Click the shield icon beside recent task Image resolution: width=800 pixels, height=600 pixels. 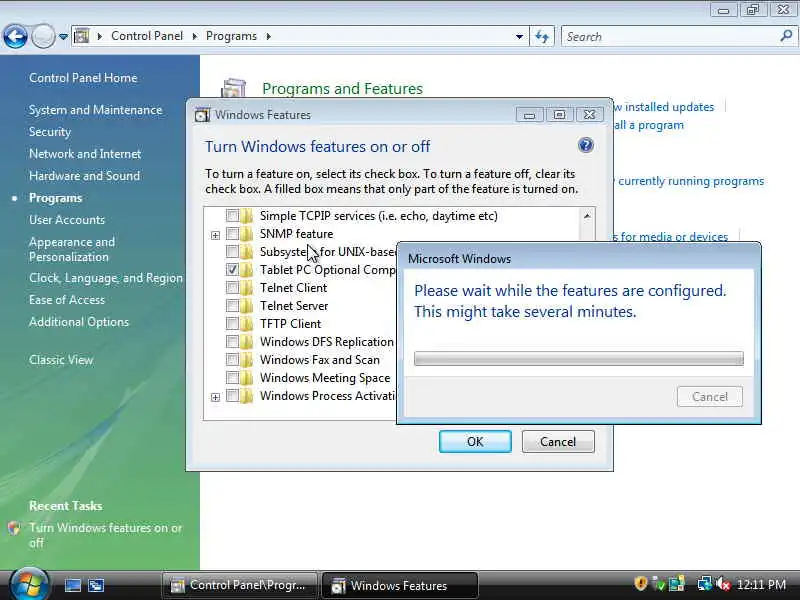click(x=14, y=528)
